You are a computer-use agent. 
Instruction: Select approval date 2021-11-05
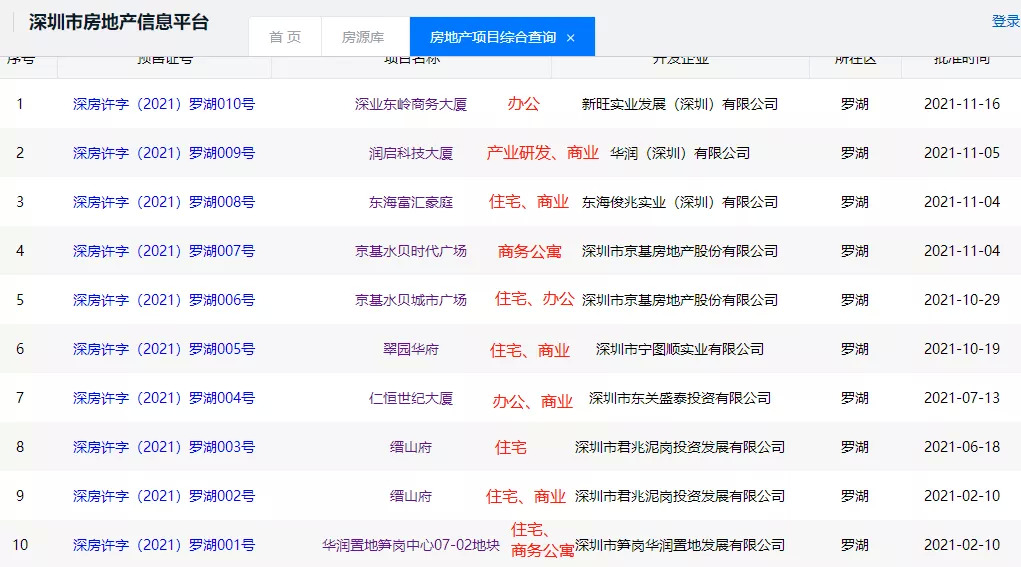point(962,153)
